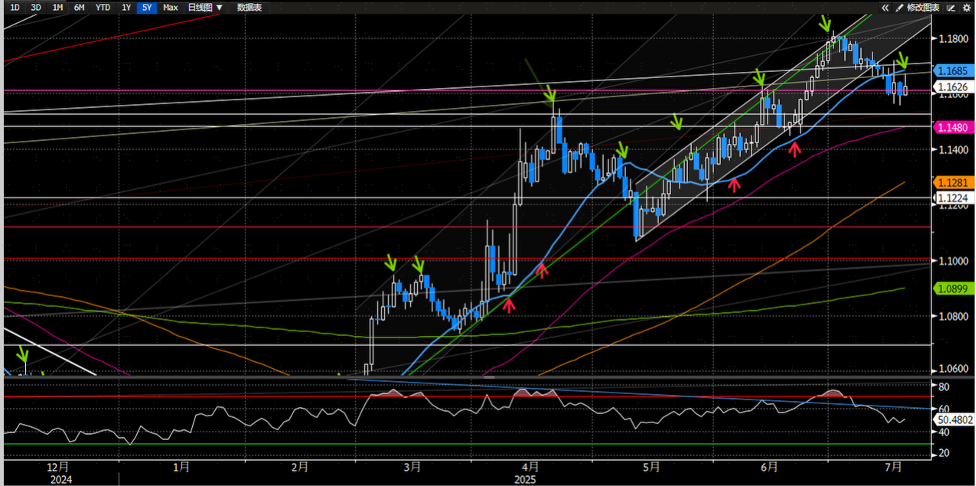Choose the YTD range button
976x486 pixels.
click(103, 7)
